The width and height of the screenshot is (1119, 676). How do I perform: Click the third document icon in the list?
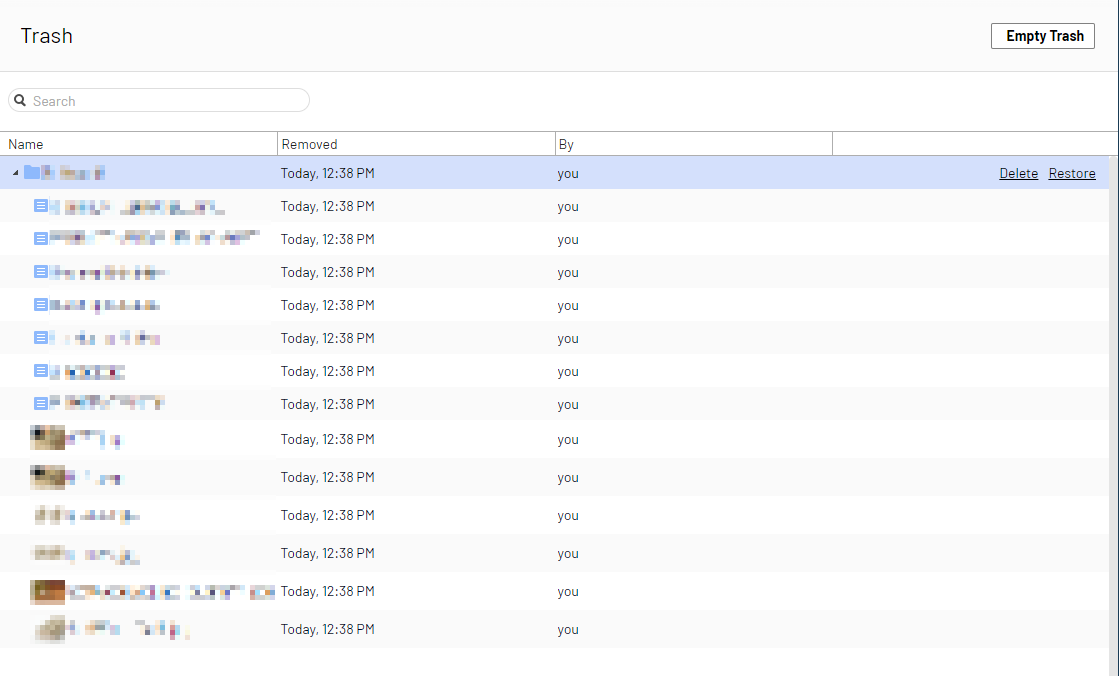[41, 272]
